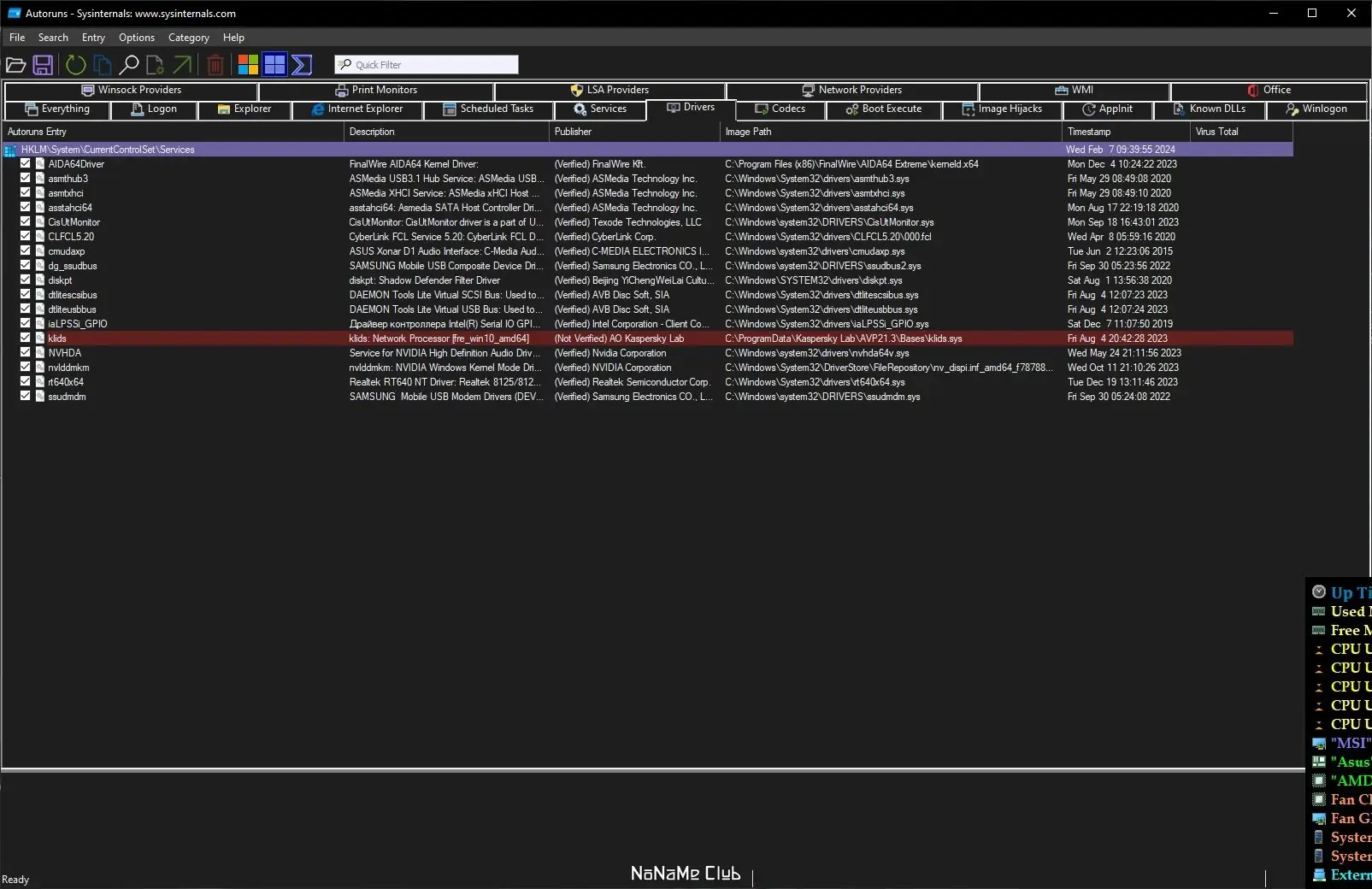Click the memory icon beside Used in gadget
This screenshot has height=889, width=1372.
(1319, 611)
